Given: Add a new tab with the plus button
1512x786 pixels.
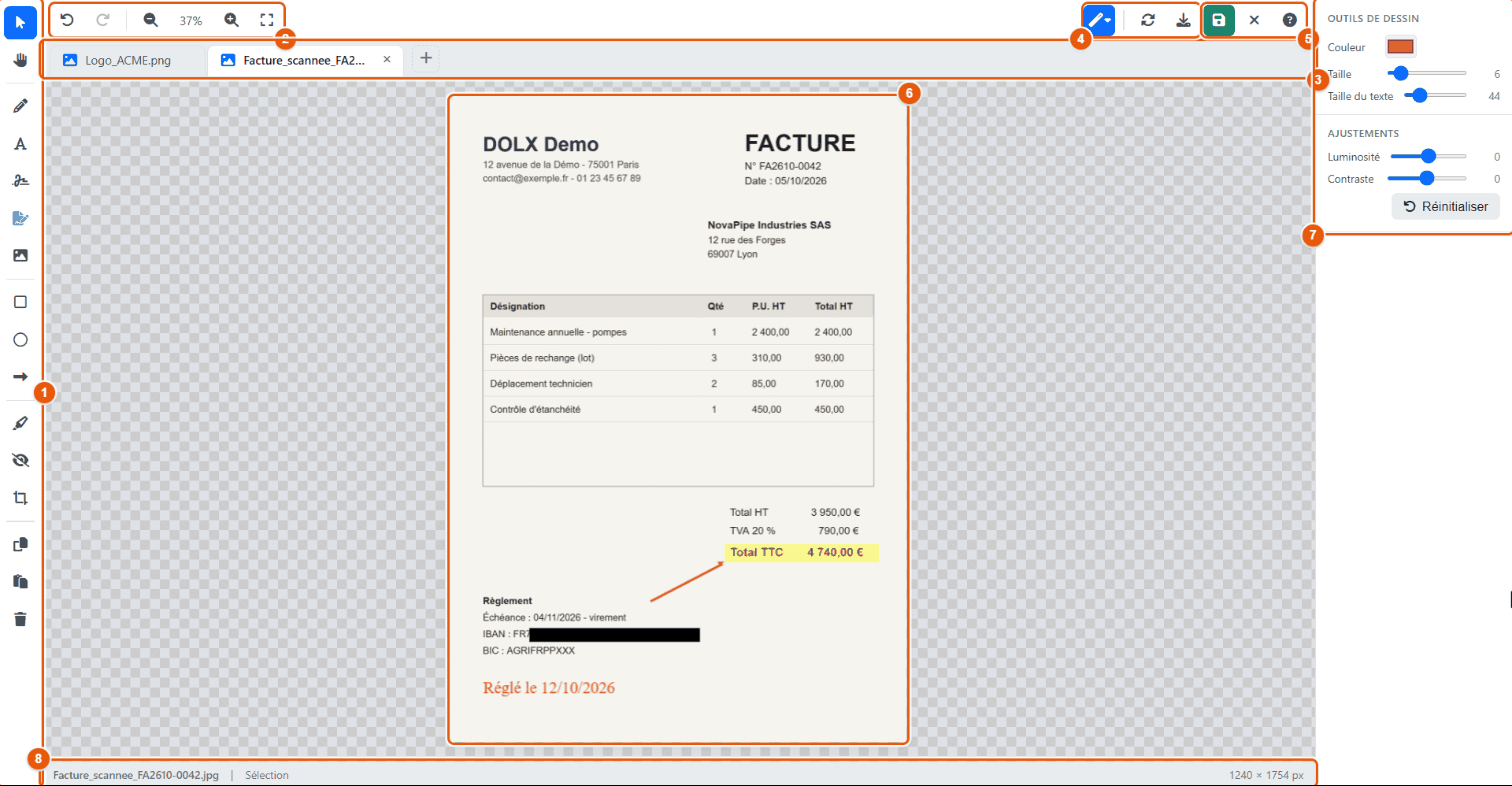Looking at the screenshot, I should pyautogui.click(x=426, y=59).
